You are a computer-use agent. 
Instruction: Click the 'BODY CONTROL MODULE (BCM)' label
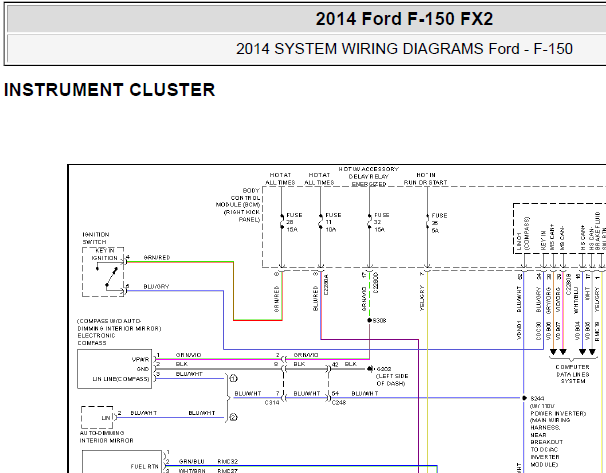238,205
